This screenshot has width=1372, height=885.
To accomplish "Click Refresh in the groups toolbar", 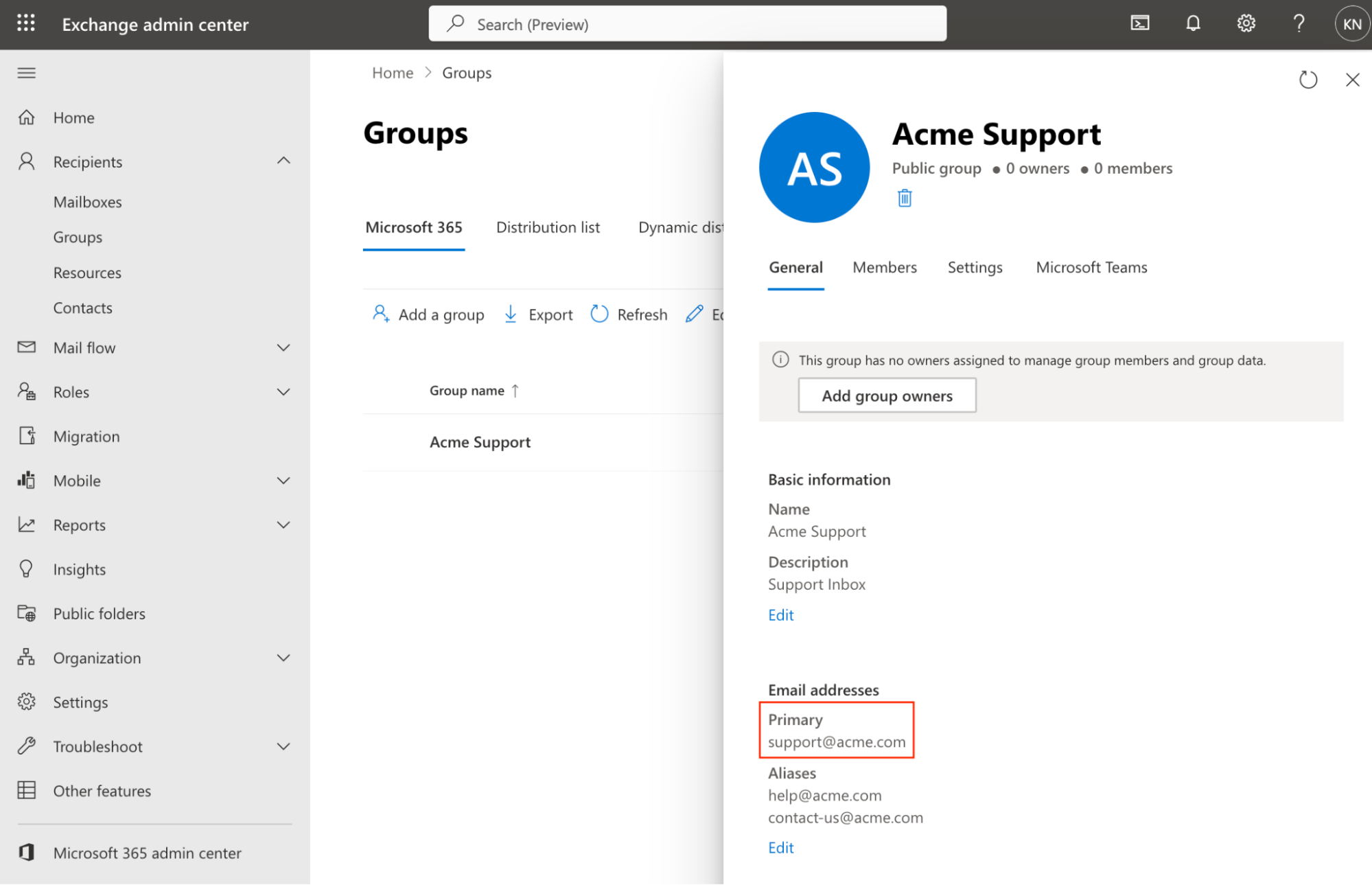I will tap(629, 314).
